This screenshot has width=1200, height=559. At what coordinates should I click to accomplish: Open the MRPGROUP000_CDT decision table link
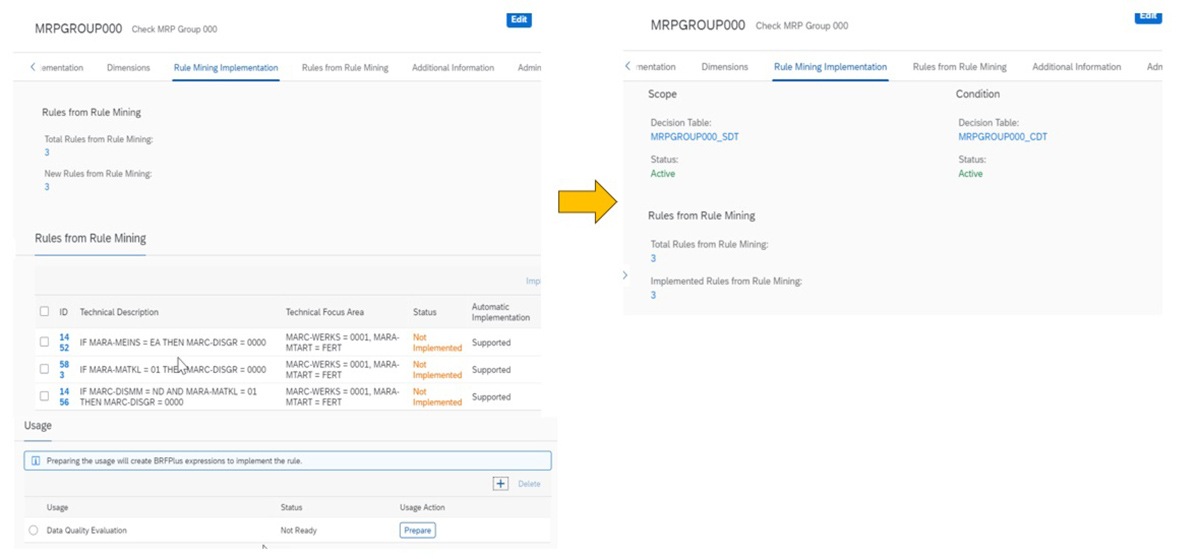click(x=1002, y=137)
